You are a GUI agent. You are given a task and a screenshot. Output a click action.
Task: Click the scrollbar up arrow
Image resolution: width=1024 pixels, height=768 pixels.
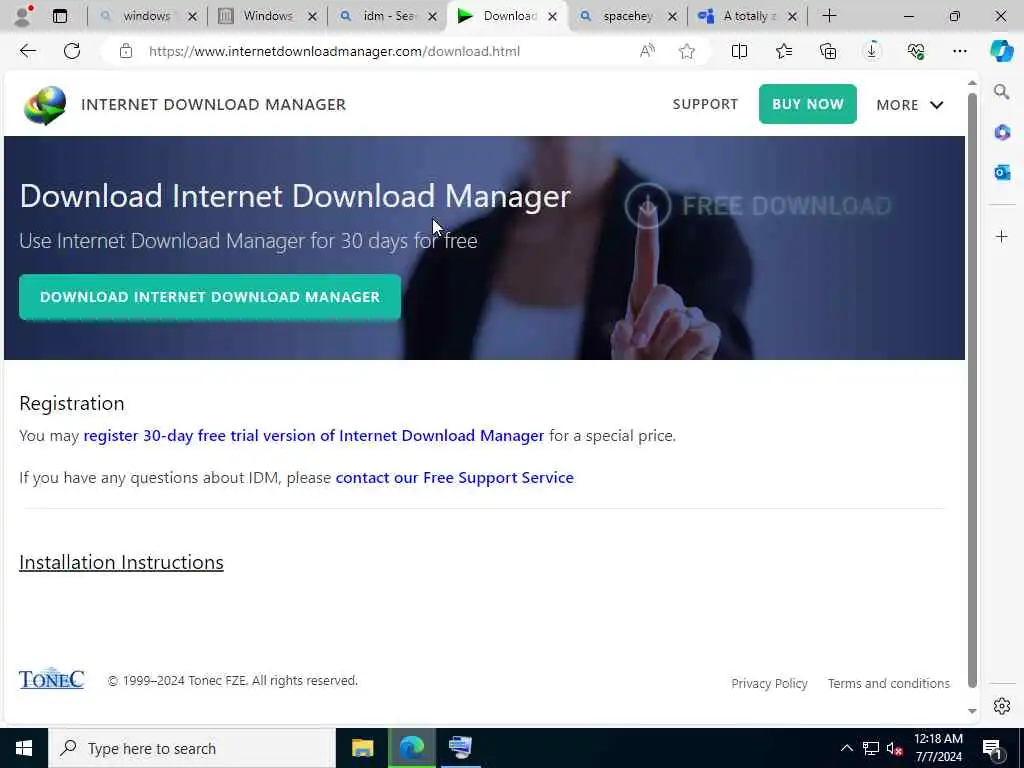972,83
